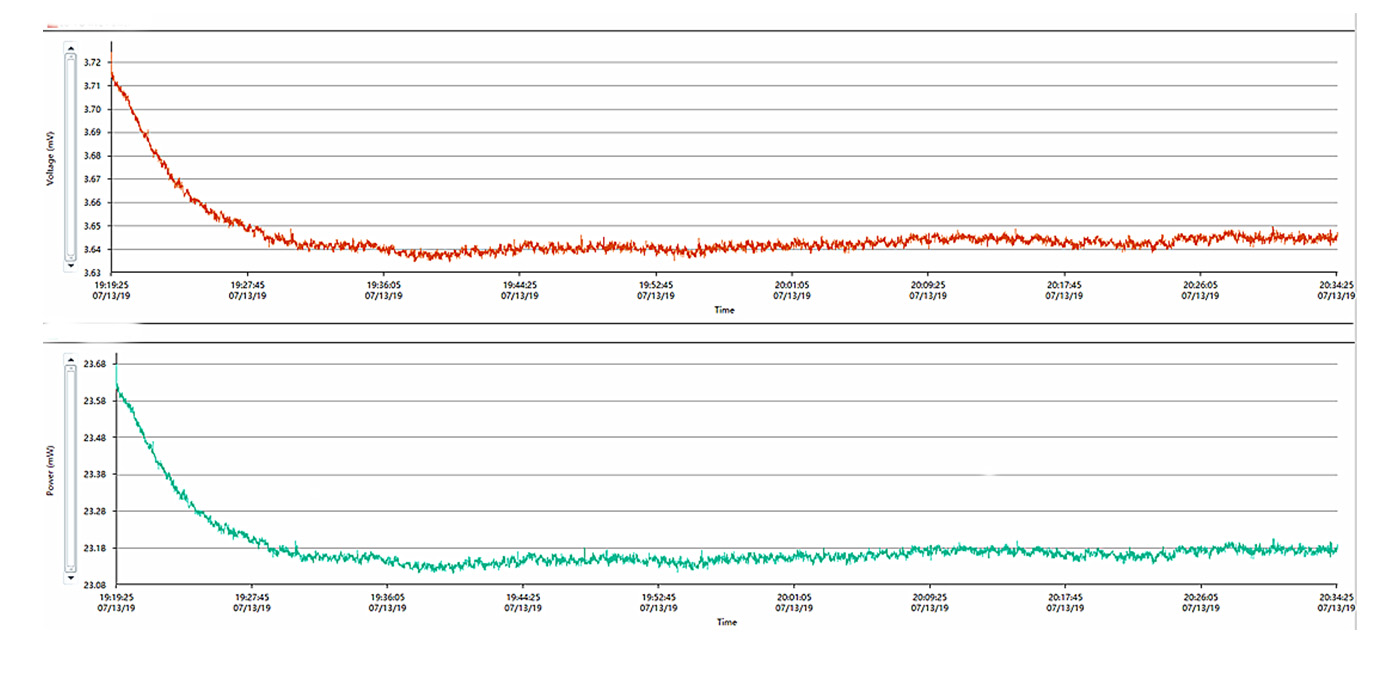Click the Time label under the Voltage chart
Image resolution: width=1400 pixels, height=700 pixels.
tap(724, 310)
